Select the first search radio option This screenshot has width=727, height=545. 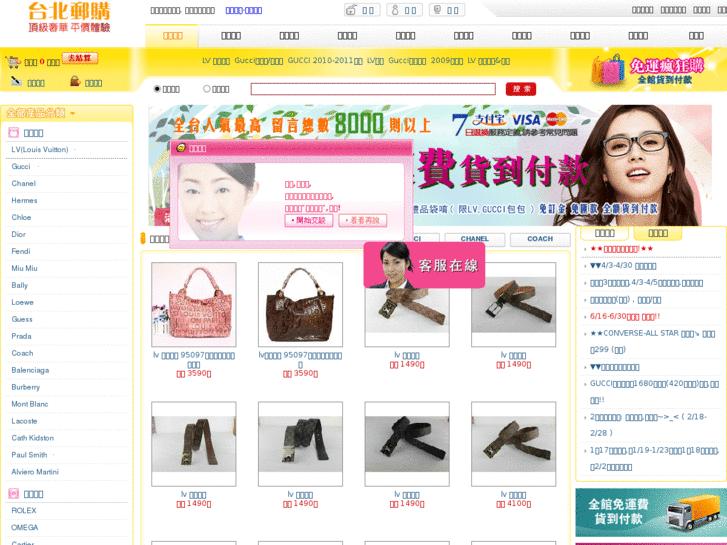click(157, 89)
